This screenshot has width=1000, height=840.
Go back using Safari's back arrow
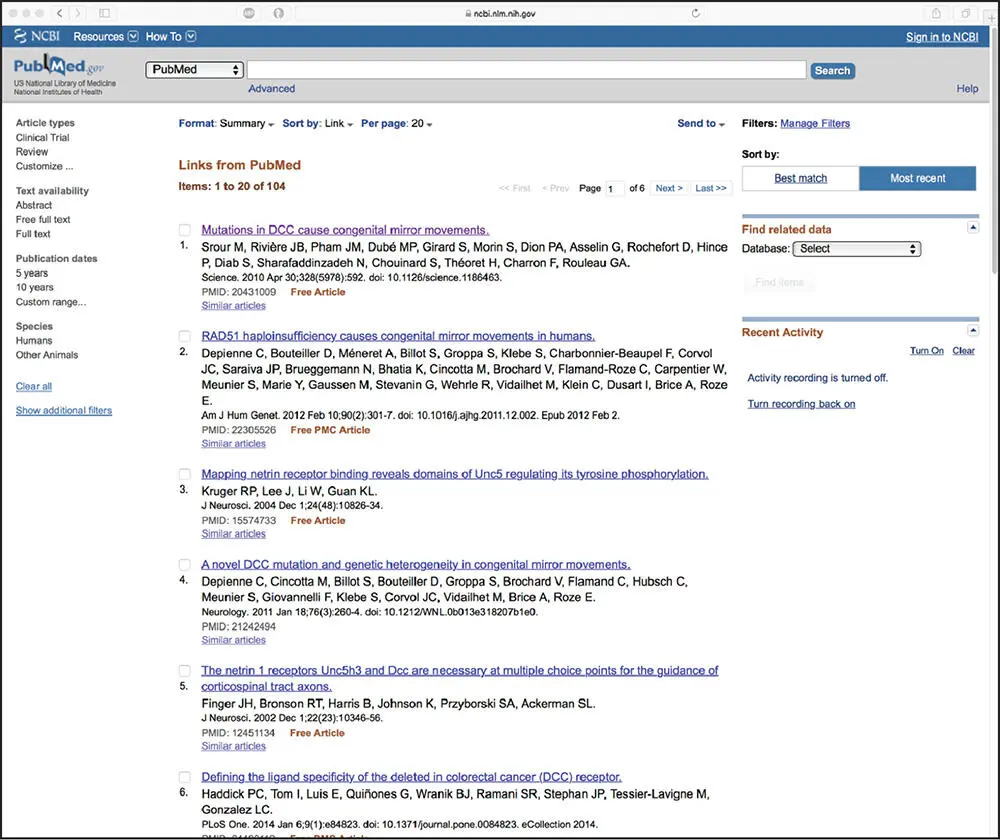pyautogui.click(x=60, y=12)
